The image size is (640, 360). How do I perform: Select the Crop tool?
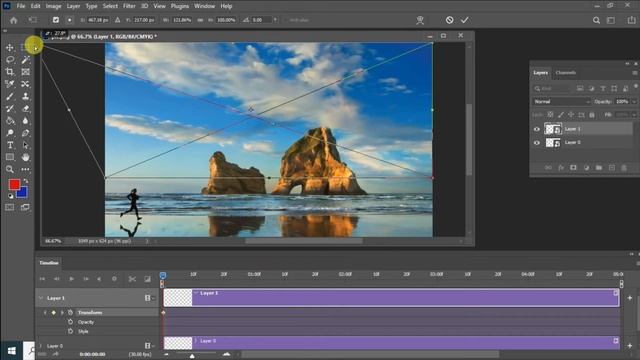10,72
